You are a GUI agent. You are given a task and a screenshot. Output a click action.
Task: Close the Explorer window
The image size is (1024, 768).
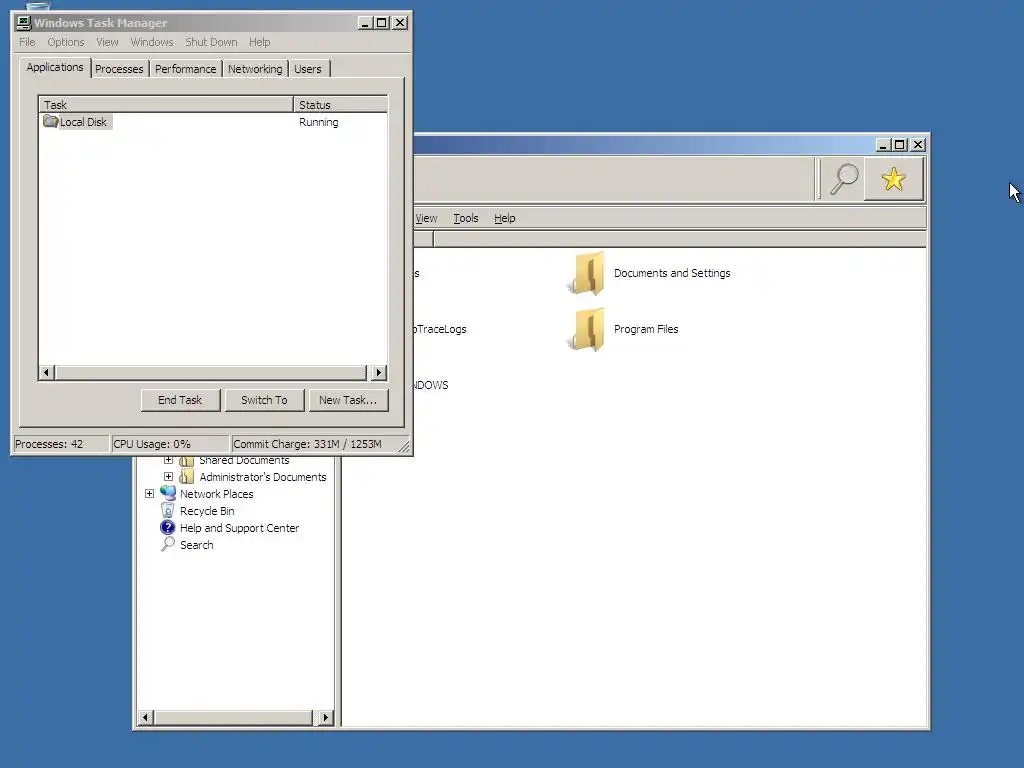[918, 144]
